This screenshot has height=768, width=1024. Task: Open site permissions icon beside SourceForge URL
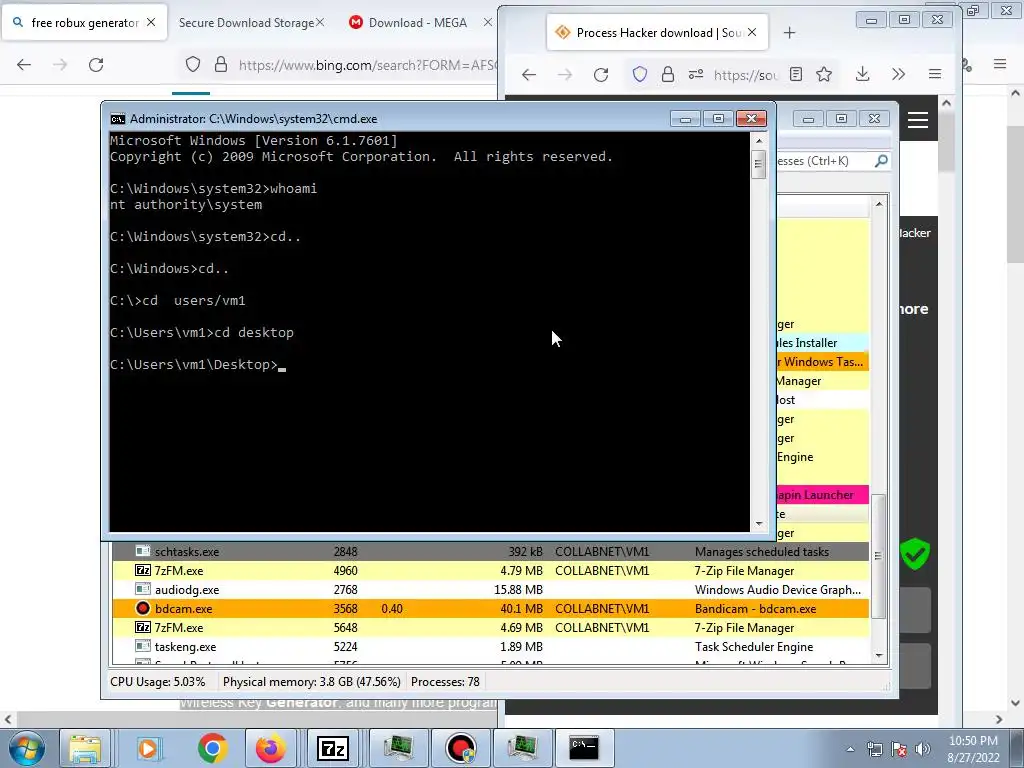coord(696,74)
